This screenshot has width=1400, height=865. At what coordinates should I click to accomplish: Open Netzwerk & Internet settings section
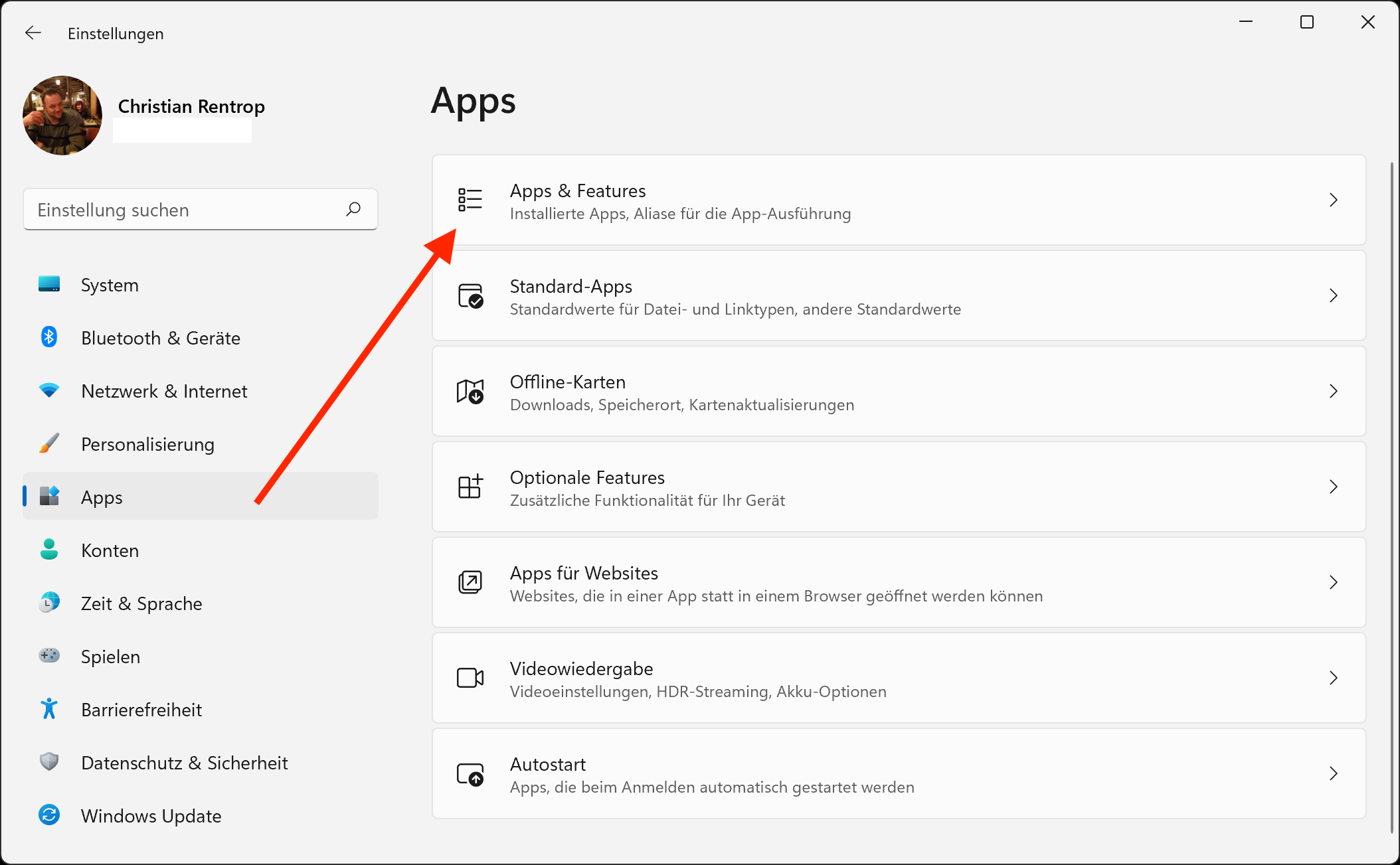(x=164, y=391)
